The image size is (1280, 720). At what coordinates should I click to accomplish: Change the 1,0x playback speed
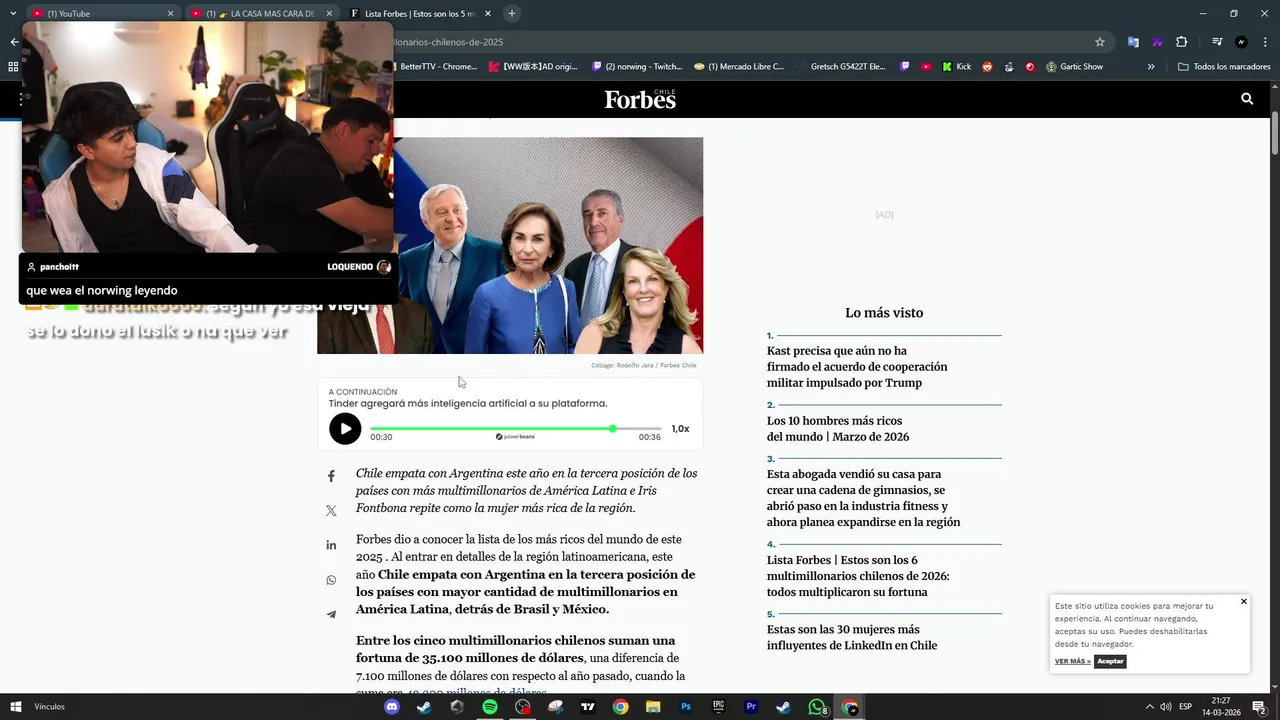click(680, 429)
